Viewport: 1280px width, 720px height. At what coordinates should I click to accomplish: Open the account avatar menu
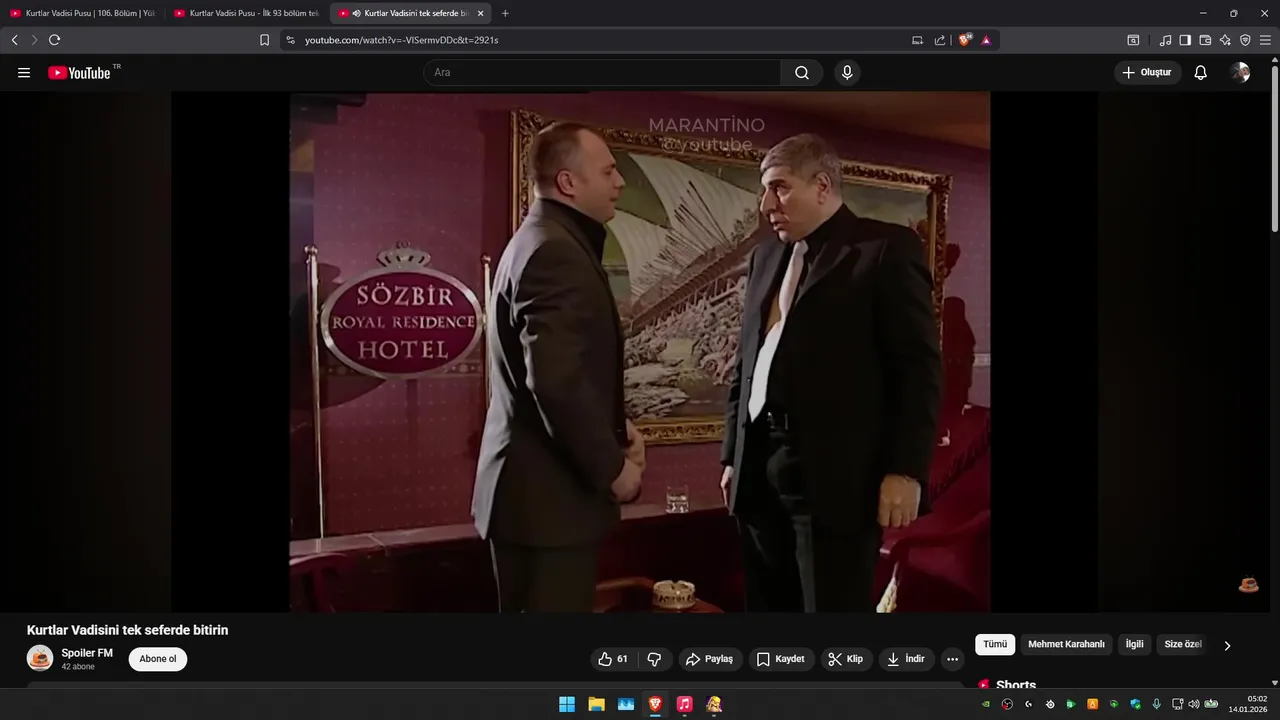coord(1240,73)
